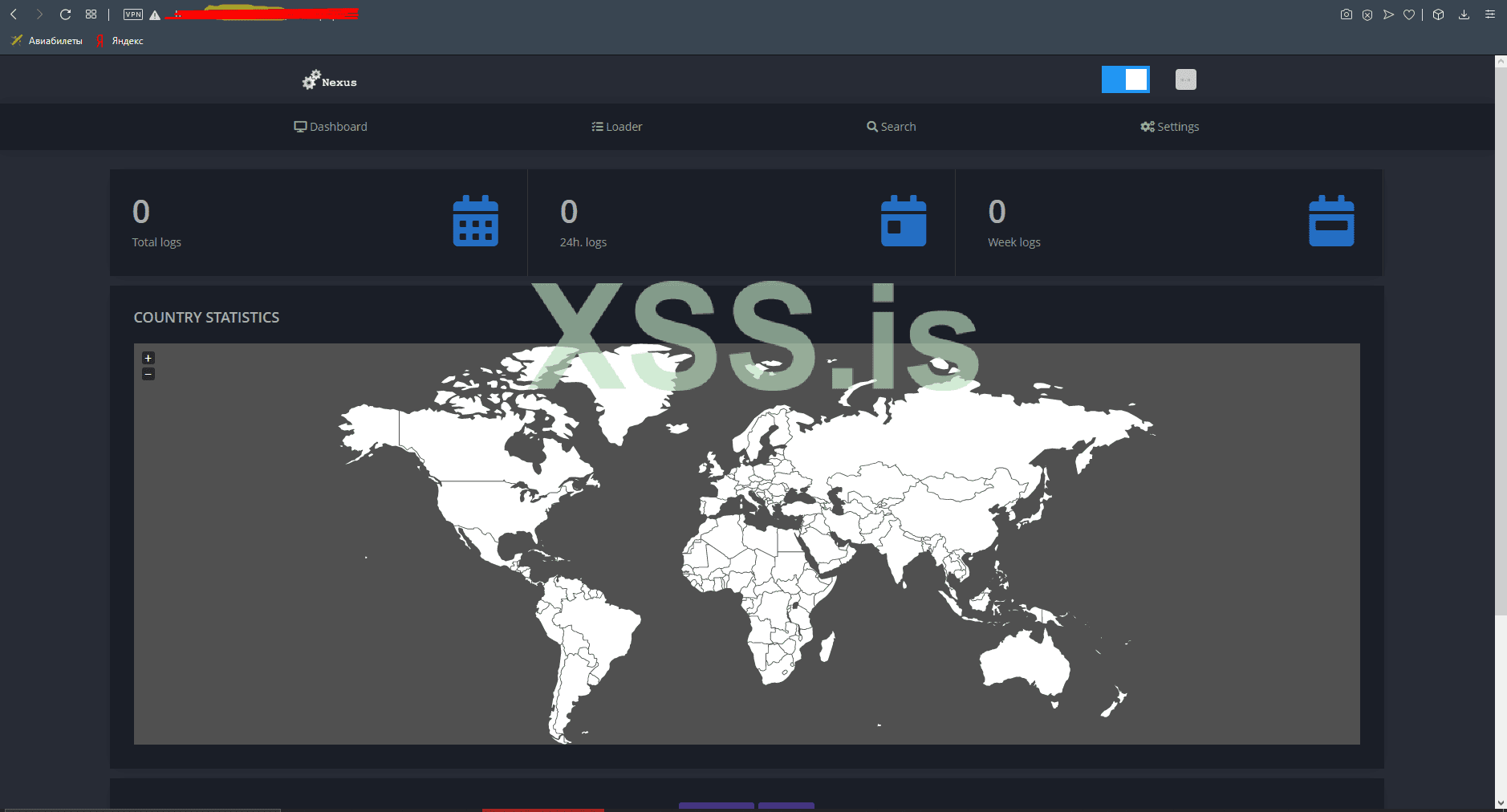This screenshot has height=812, width=1507.
Task: Click the page scrollbar thumb
Action: 1501,341
